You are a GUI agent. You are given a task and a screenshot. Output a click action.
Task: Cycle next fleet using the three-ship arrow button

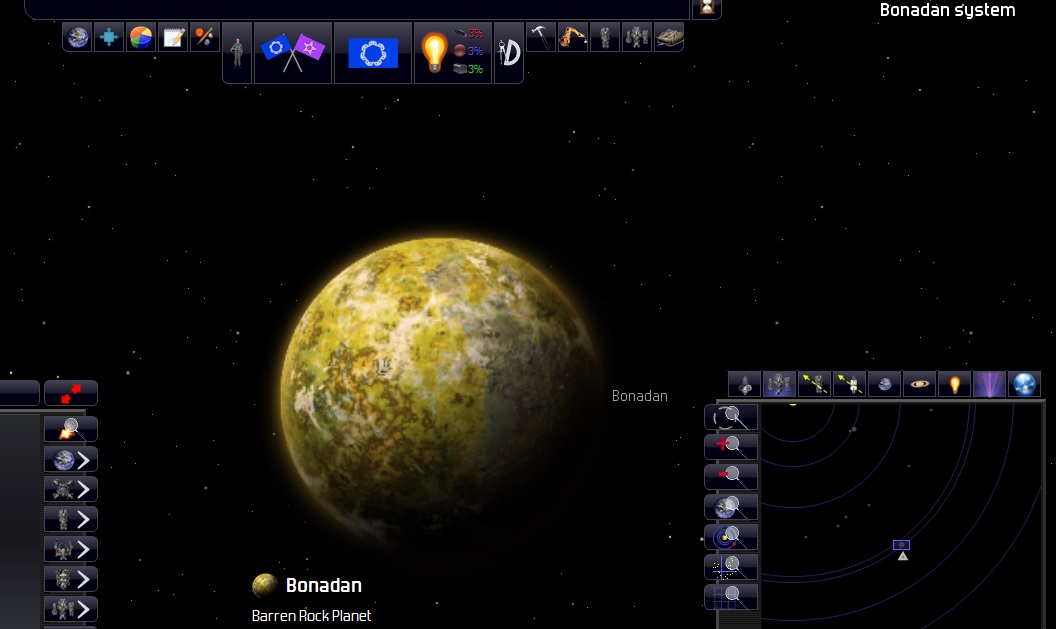pos(71,609)
